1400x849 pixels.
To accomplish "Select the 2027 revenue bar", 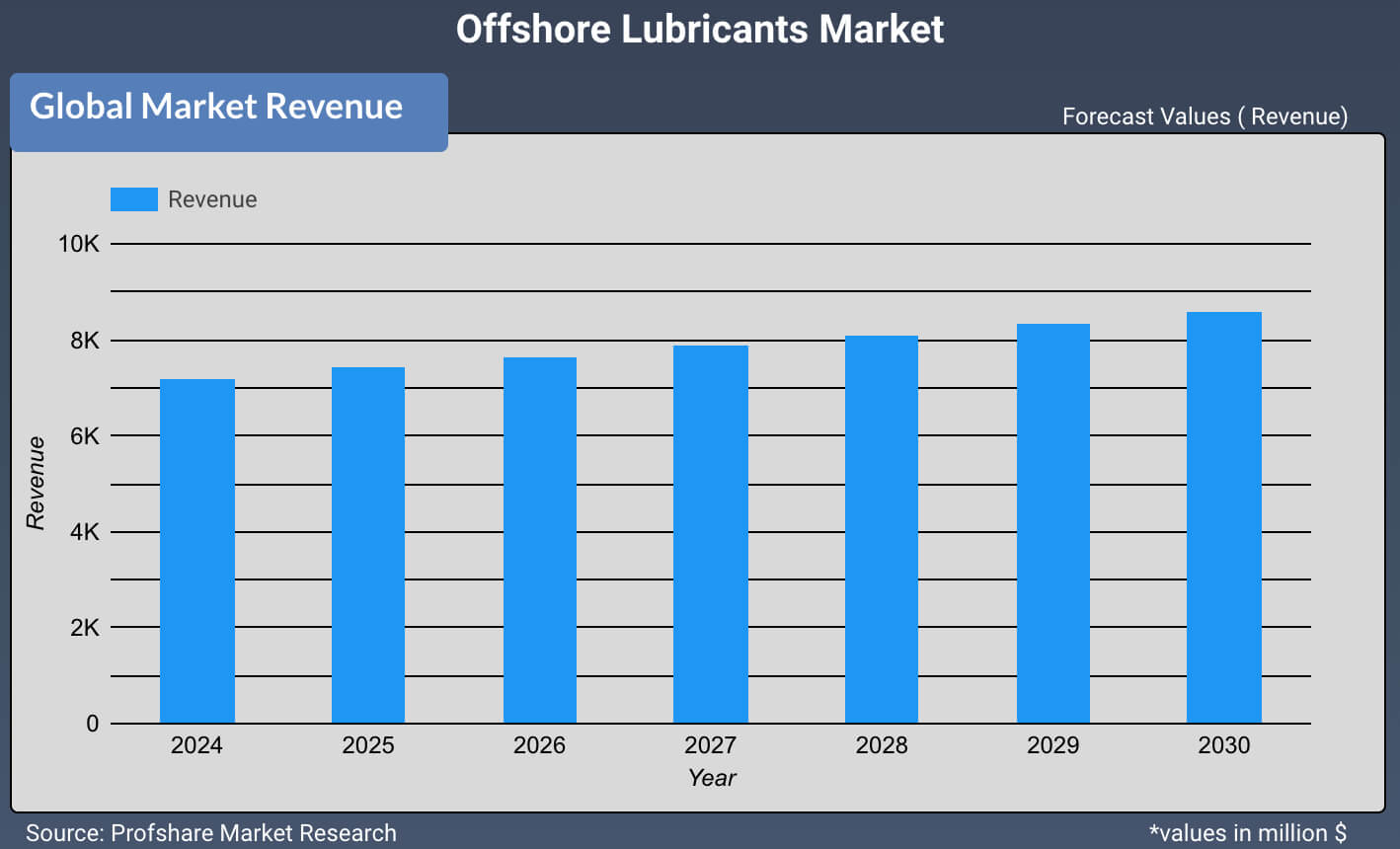I will point(711,534).
